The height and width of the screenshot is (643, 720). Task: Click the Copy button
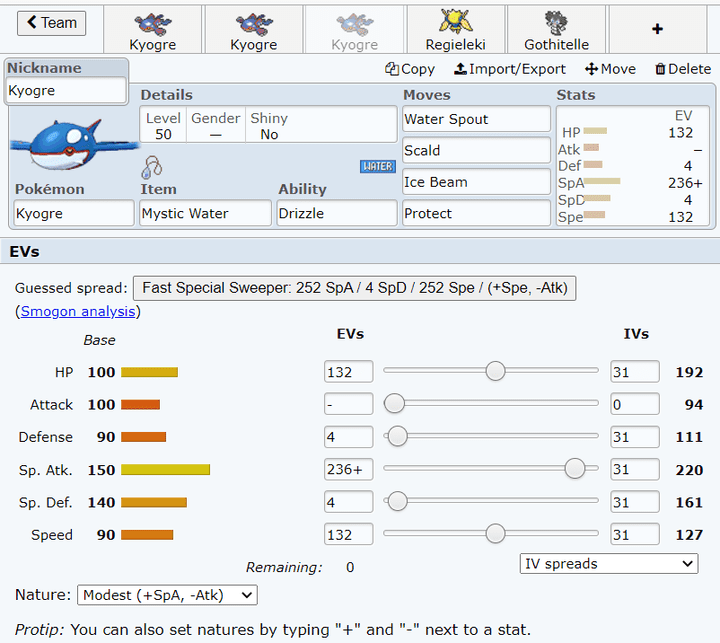point(410,69)
